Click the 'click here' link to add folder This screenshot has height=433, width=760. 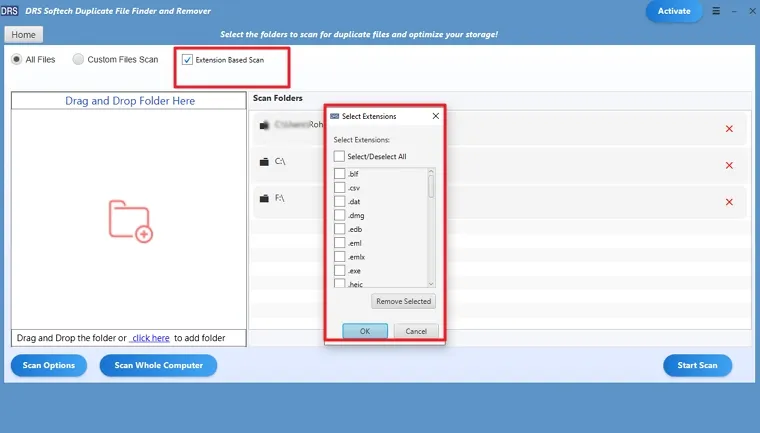(150, 338)
